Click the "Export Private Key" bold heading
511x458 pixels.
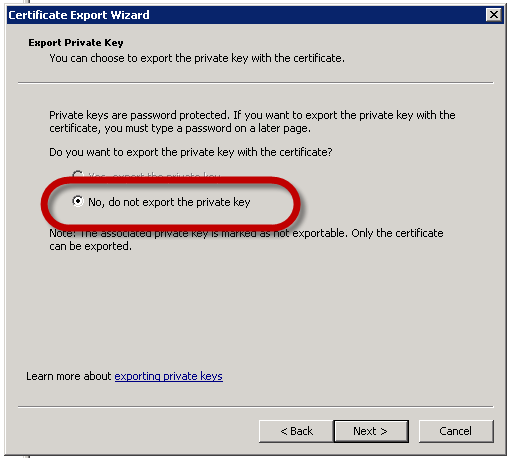pos(76,43)
